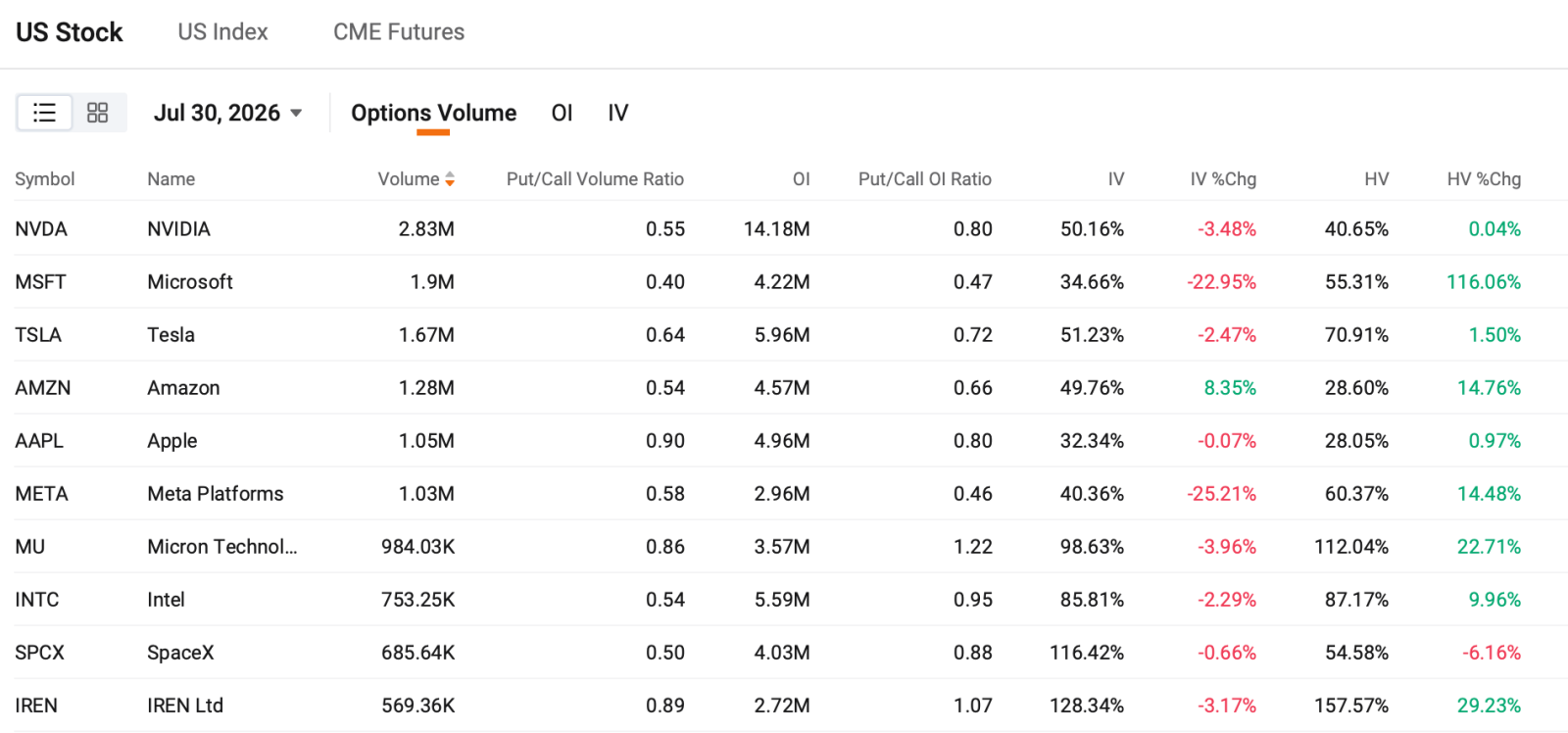Click Microsoft's 116.06% HV change
This screenshot has width=1568, height=733.
pyautogui.click(x=1484, y=282)
